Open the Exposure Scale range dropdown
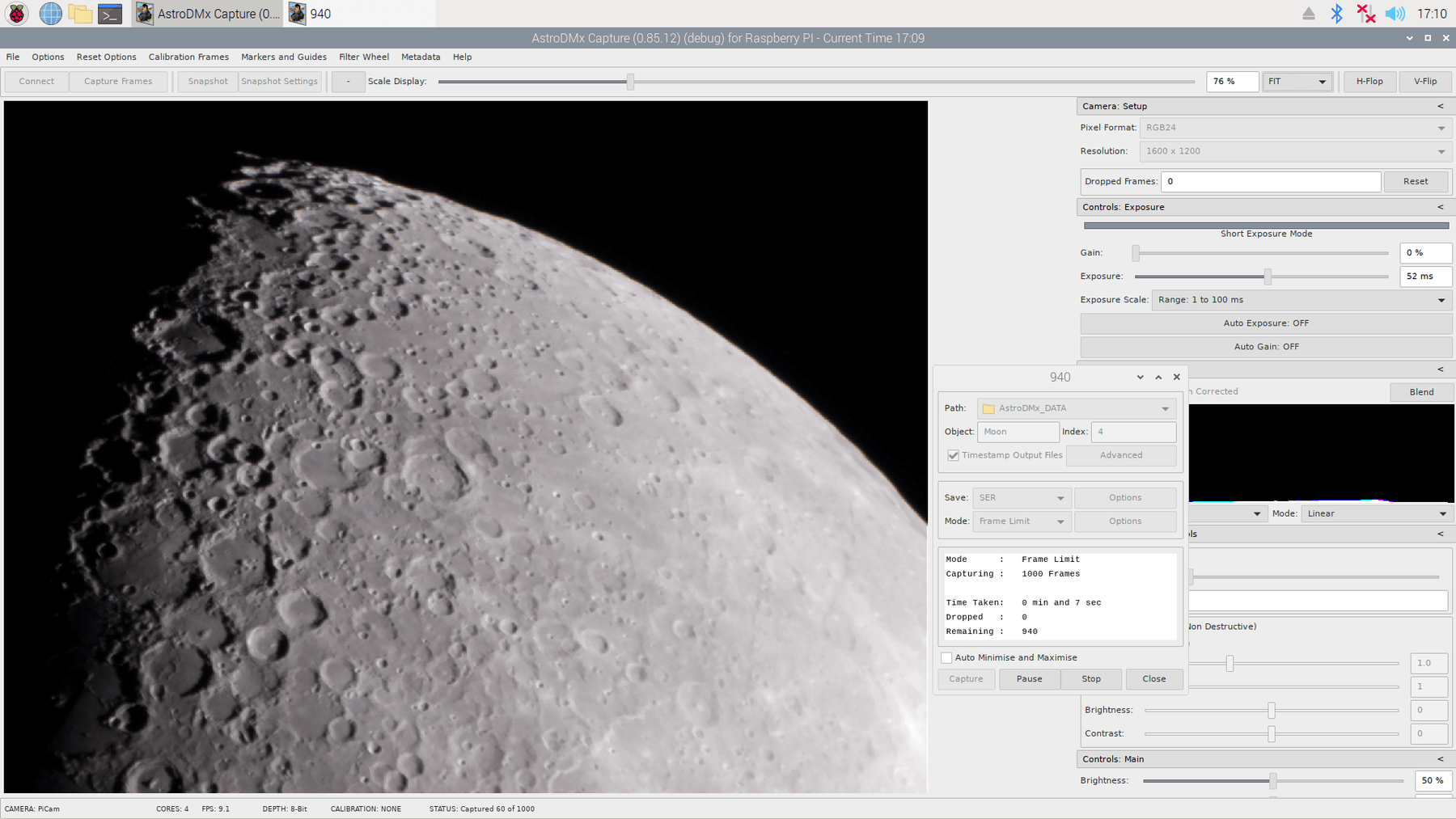Image resolution: width=1456 pixels, height=819 pixels. (x=1302, y=300)
